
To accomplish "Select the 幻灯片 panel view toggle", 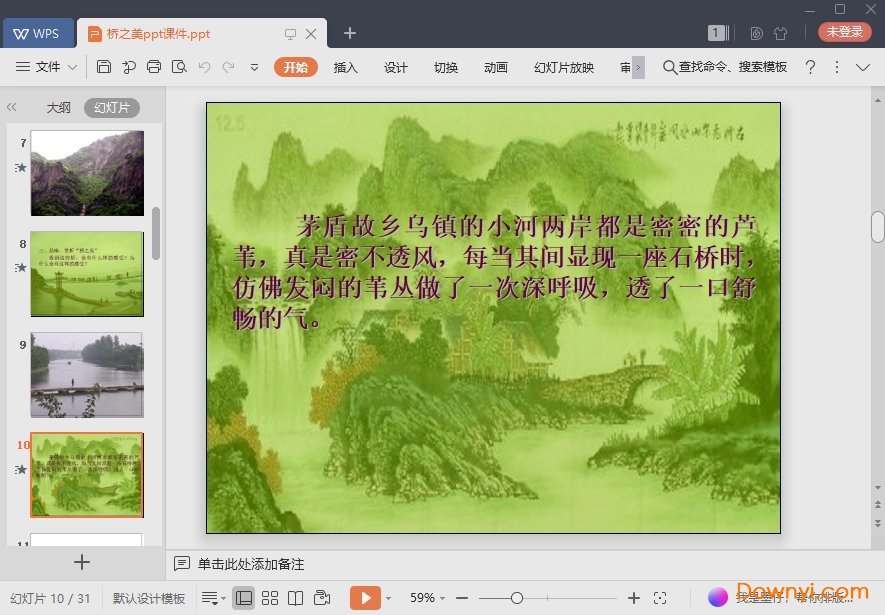I will tap(111, 108).
